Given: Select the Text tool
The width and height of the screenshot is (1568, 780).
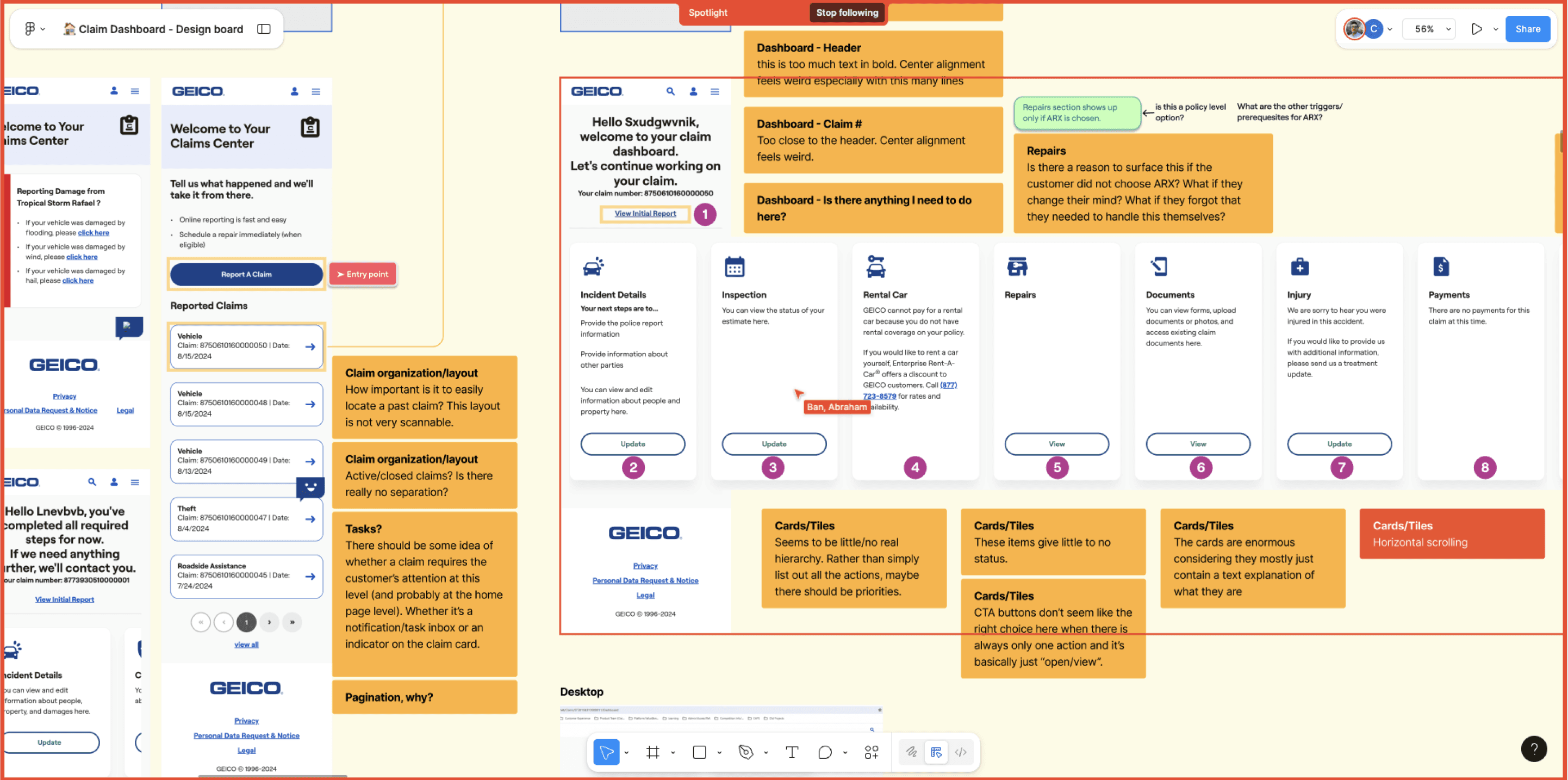Looking at the screenshot, I should click(x=792, y=753).
